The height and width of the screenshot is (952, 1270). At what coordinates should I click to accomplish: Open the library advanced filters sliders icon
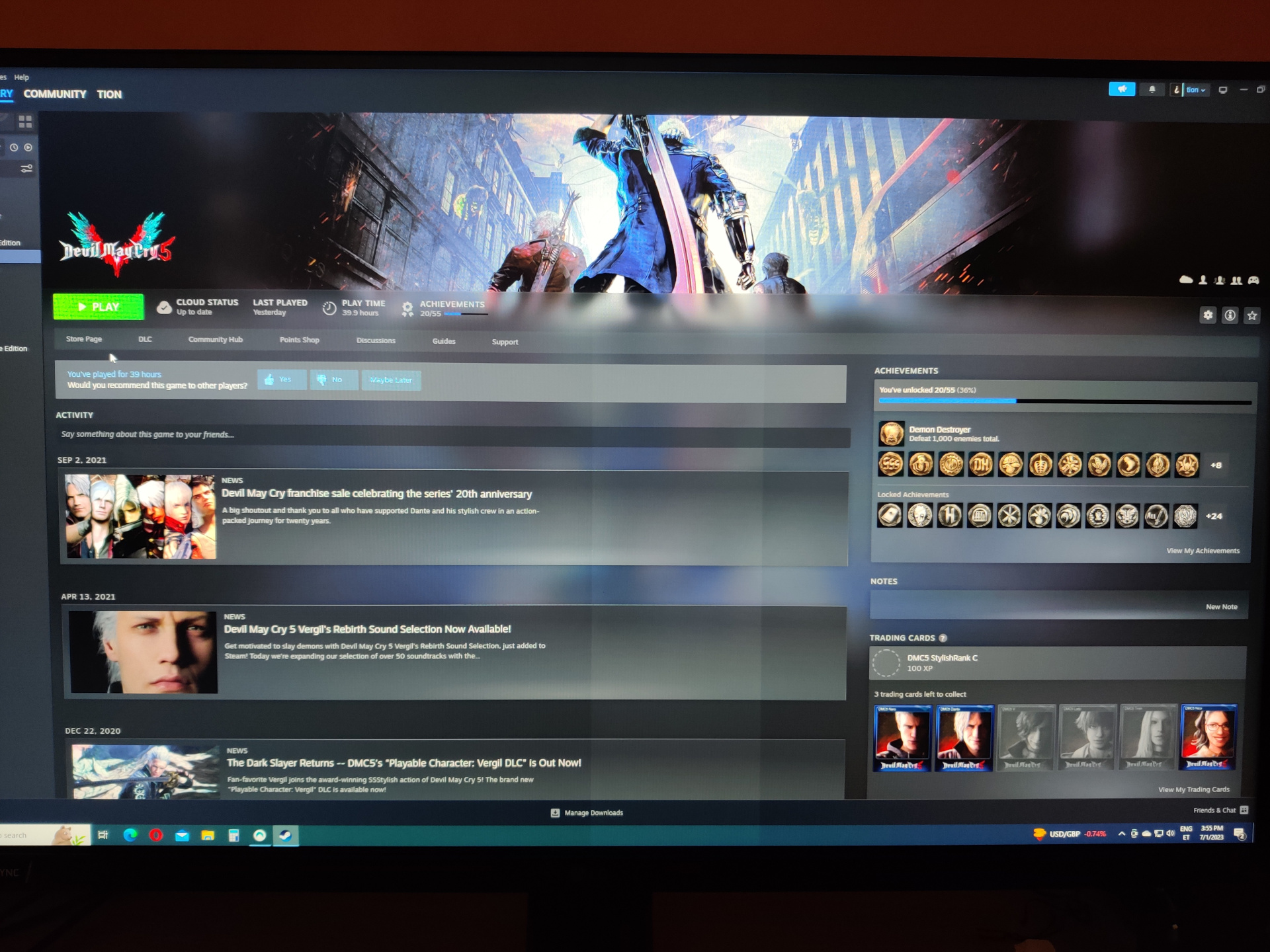[26, 169]
